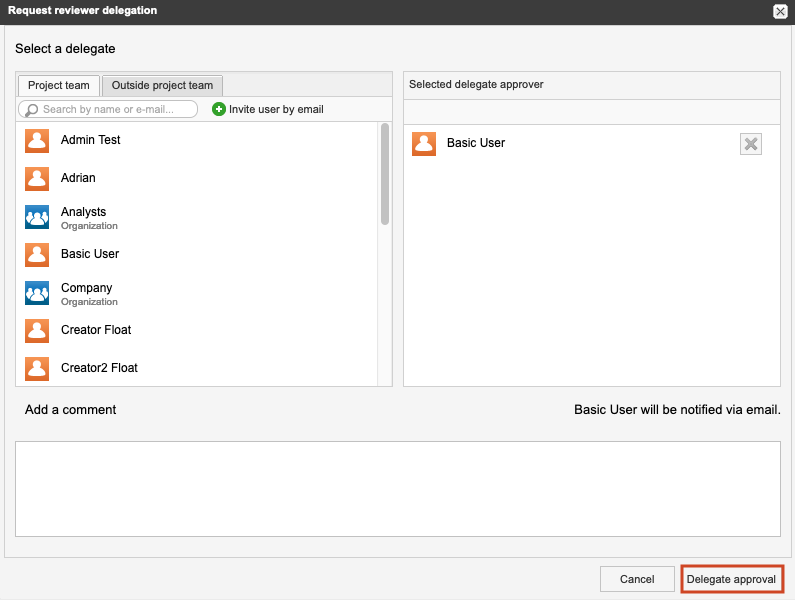Open Invite user by email link

(276, 109)
